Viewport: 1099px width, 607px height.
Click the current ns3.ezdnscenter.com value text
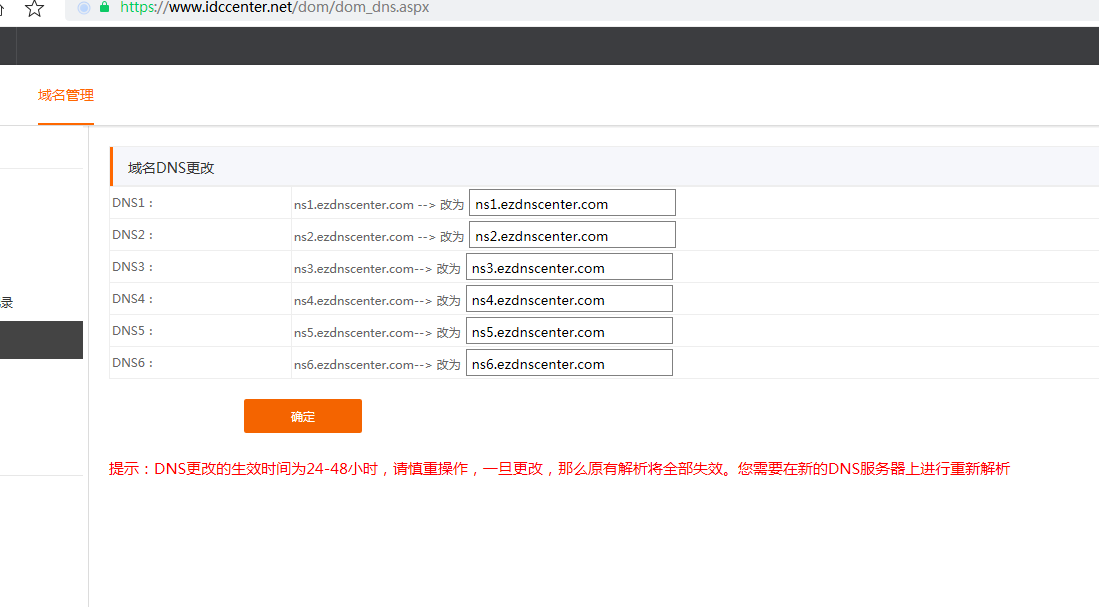pyautogui.click(x=353, y=268)
